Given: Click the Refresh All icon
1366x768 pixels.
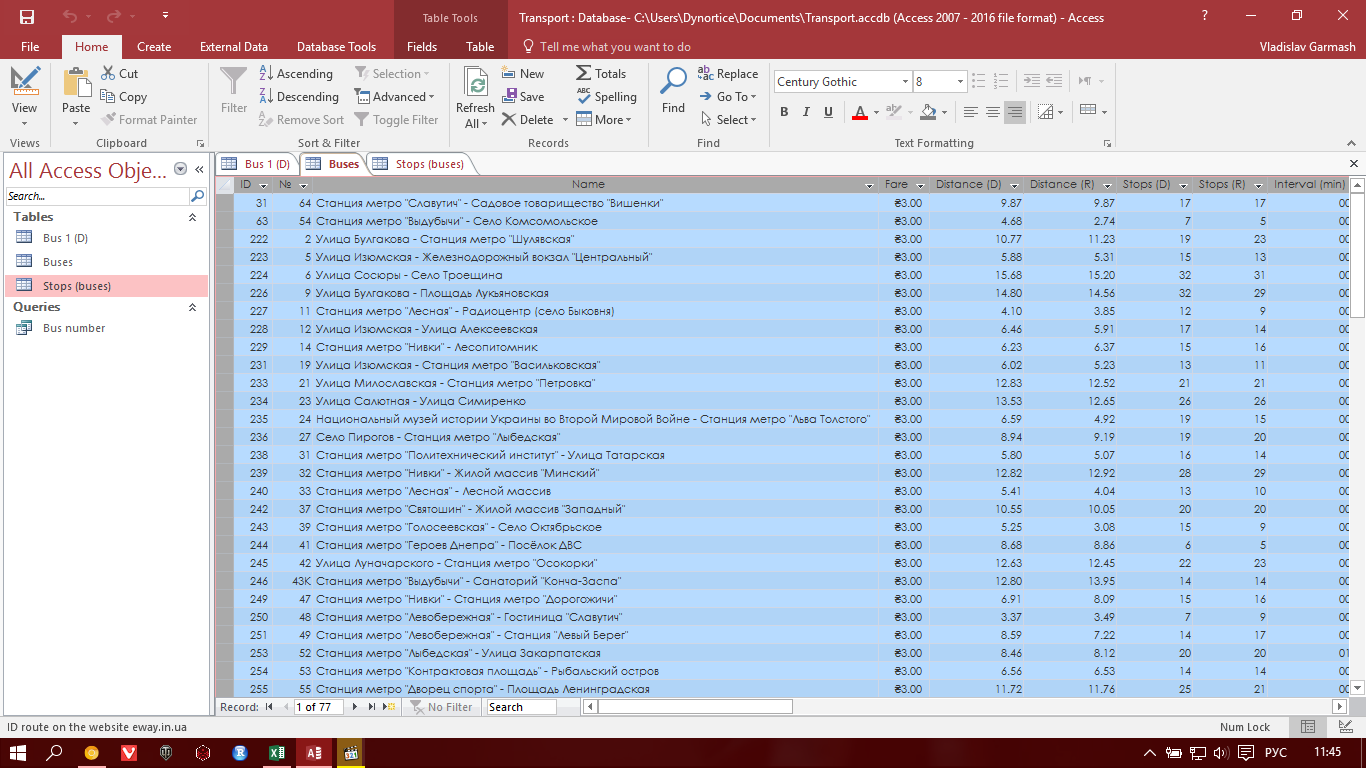Looking at the screenshot, I should [x=475, y=84].
